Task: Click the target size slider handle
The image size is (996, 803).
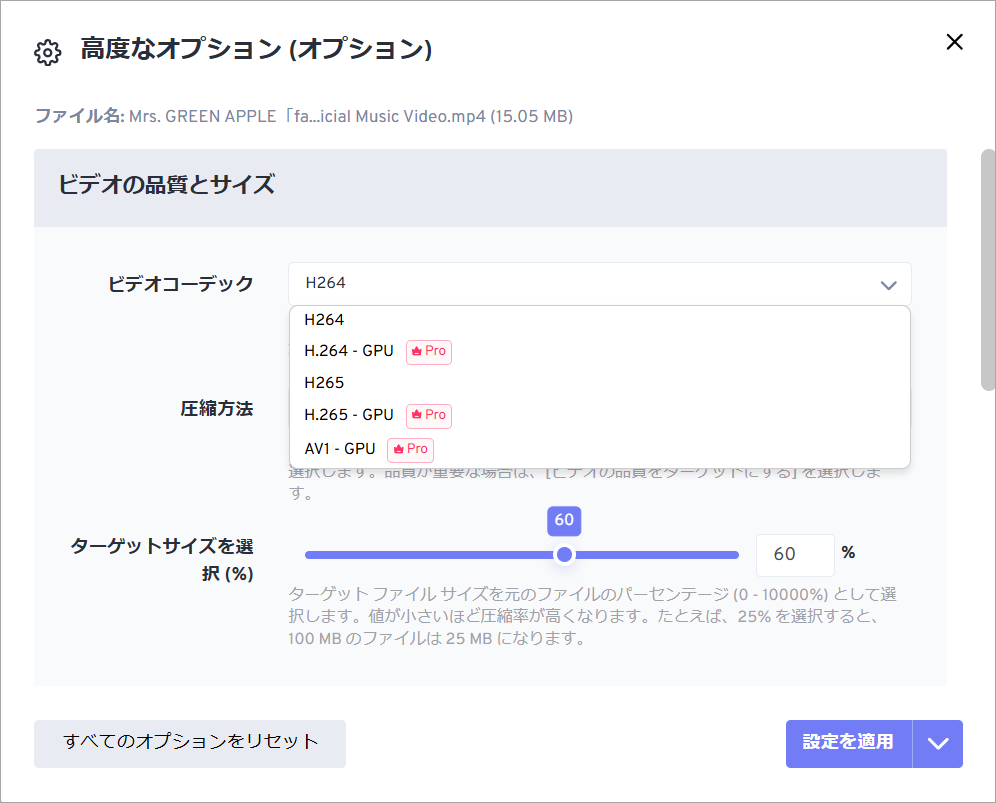Action: [564, 555]
